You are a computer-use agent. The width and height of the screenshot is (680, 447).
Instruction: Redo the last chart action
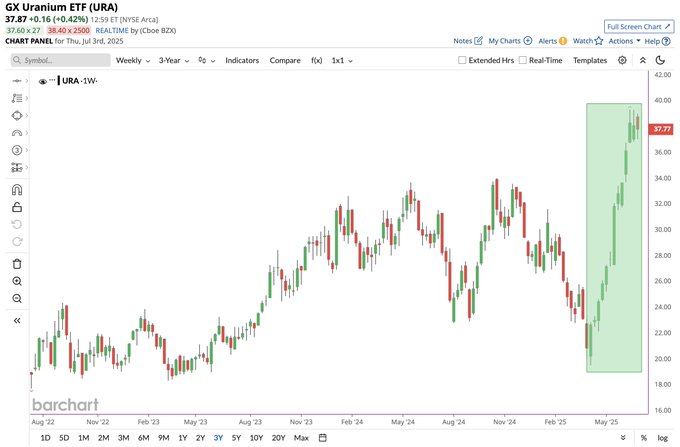(x=17, y=241)
